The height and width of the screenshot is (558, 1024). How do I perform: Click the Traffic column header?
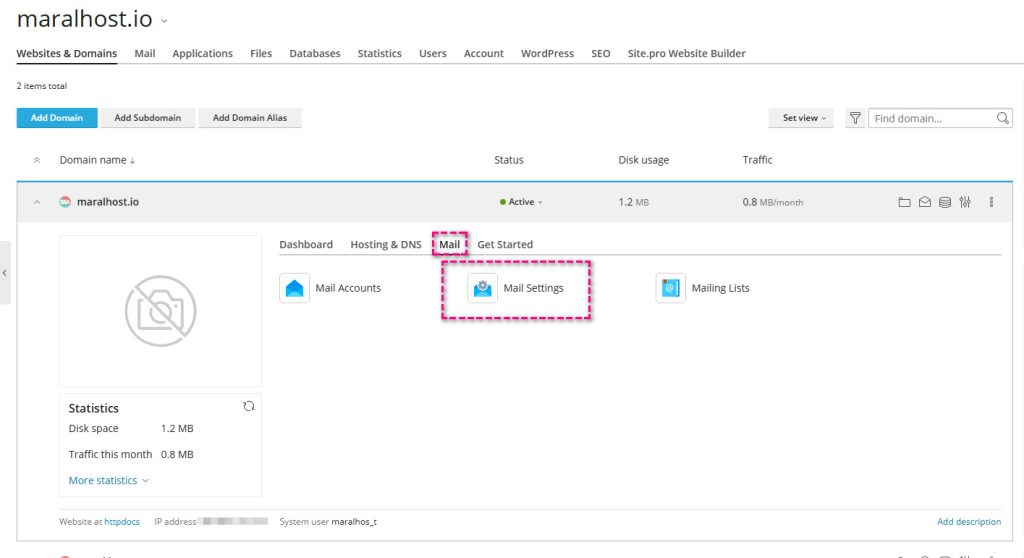[757, 160]
